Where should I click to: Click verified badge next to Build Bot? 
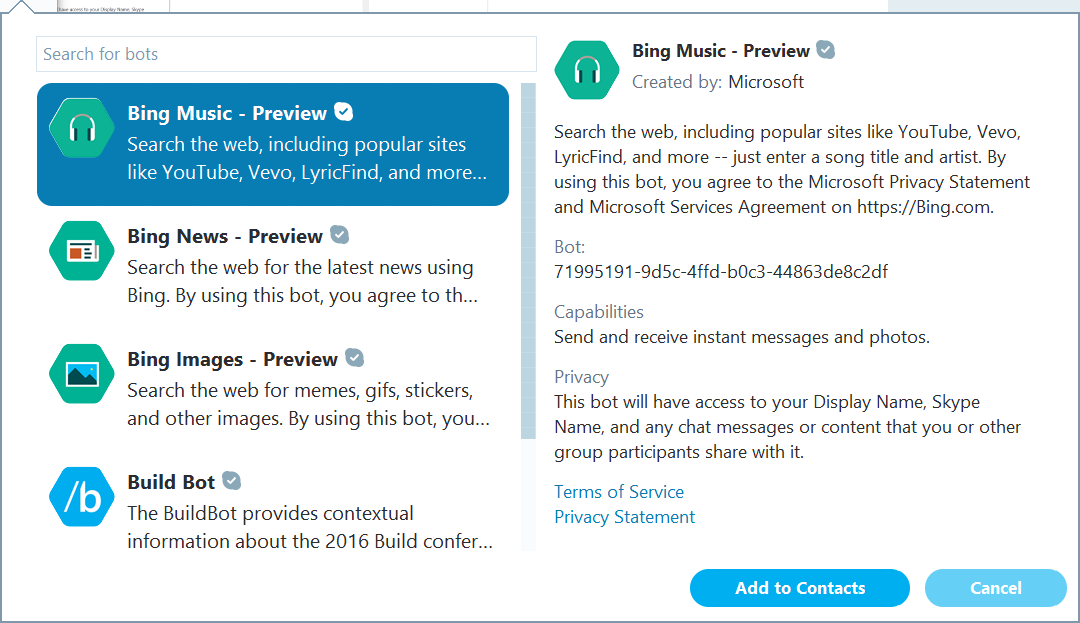232,481
